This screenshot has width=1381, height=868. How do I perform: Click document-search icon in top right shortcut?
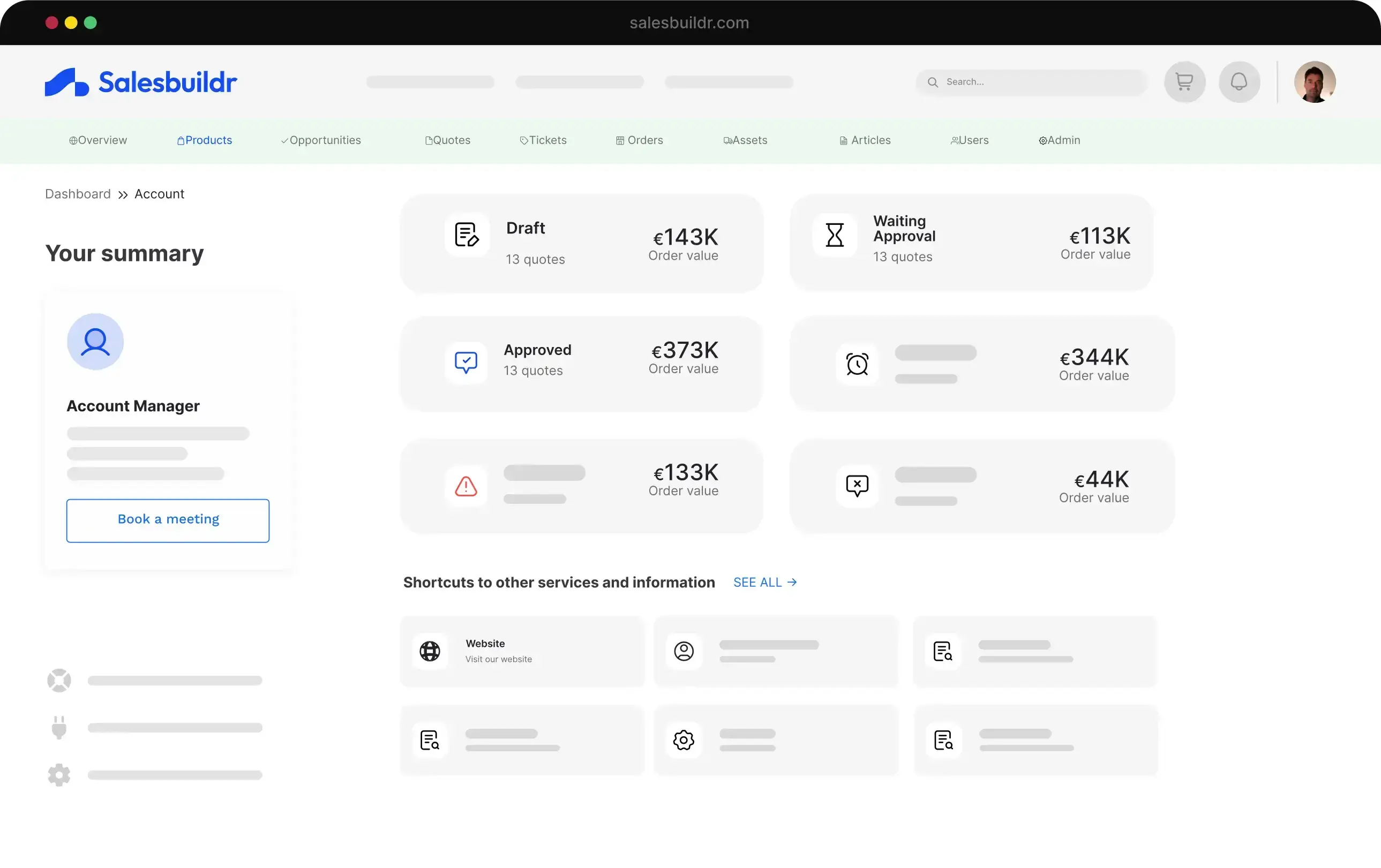tap(943, 651)
